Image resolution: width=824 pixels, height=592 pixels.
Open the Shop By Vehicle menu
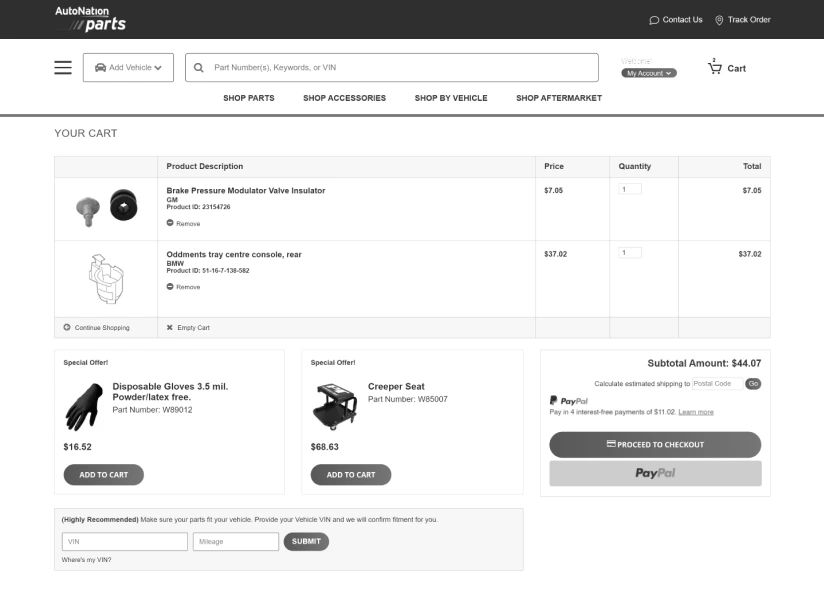[451, 98]
